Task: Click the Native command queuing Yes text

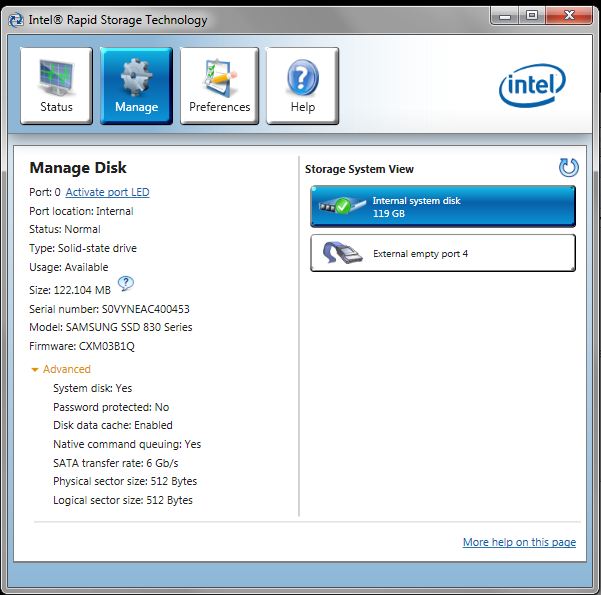Action: (127, 444)
